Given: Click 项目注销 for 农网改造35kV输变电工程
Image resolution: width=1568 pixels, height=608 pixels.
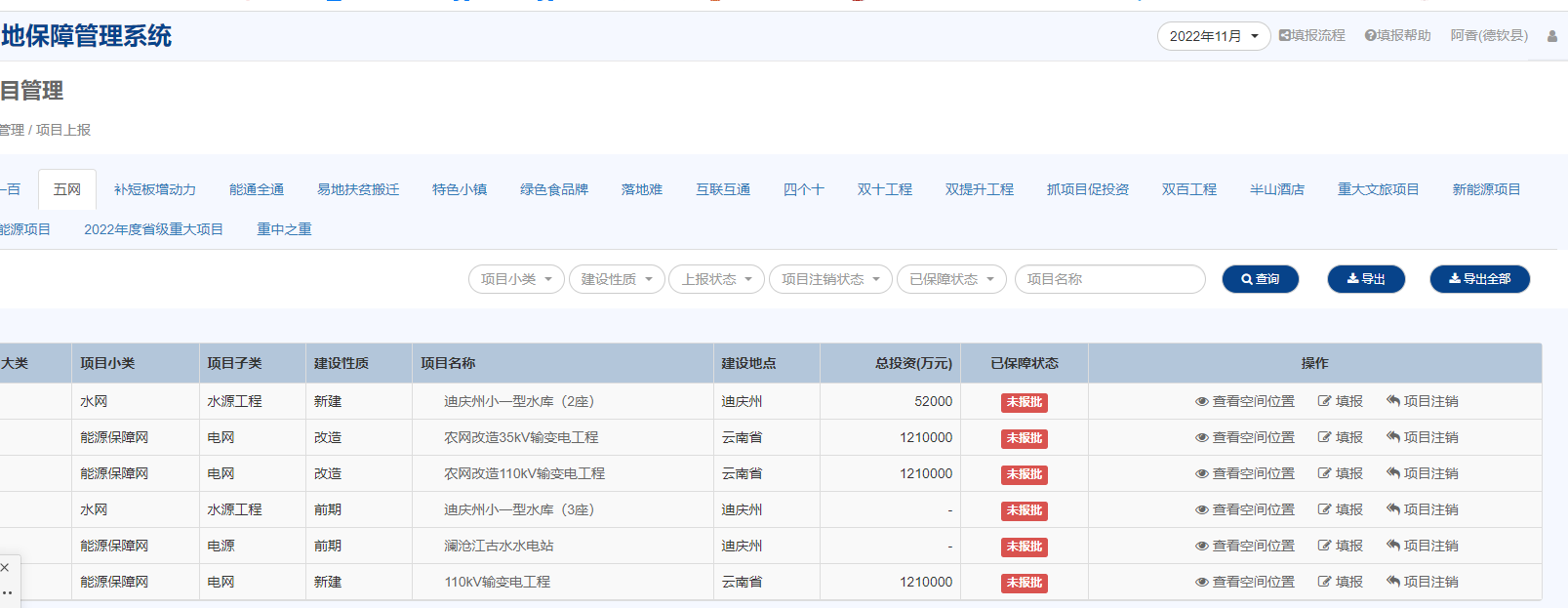Looking at the screenshot, I should [x=1422, y=437].
